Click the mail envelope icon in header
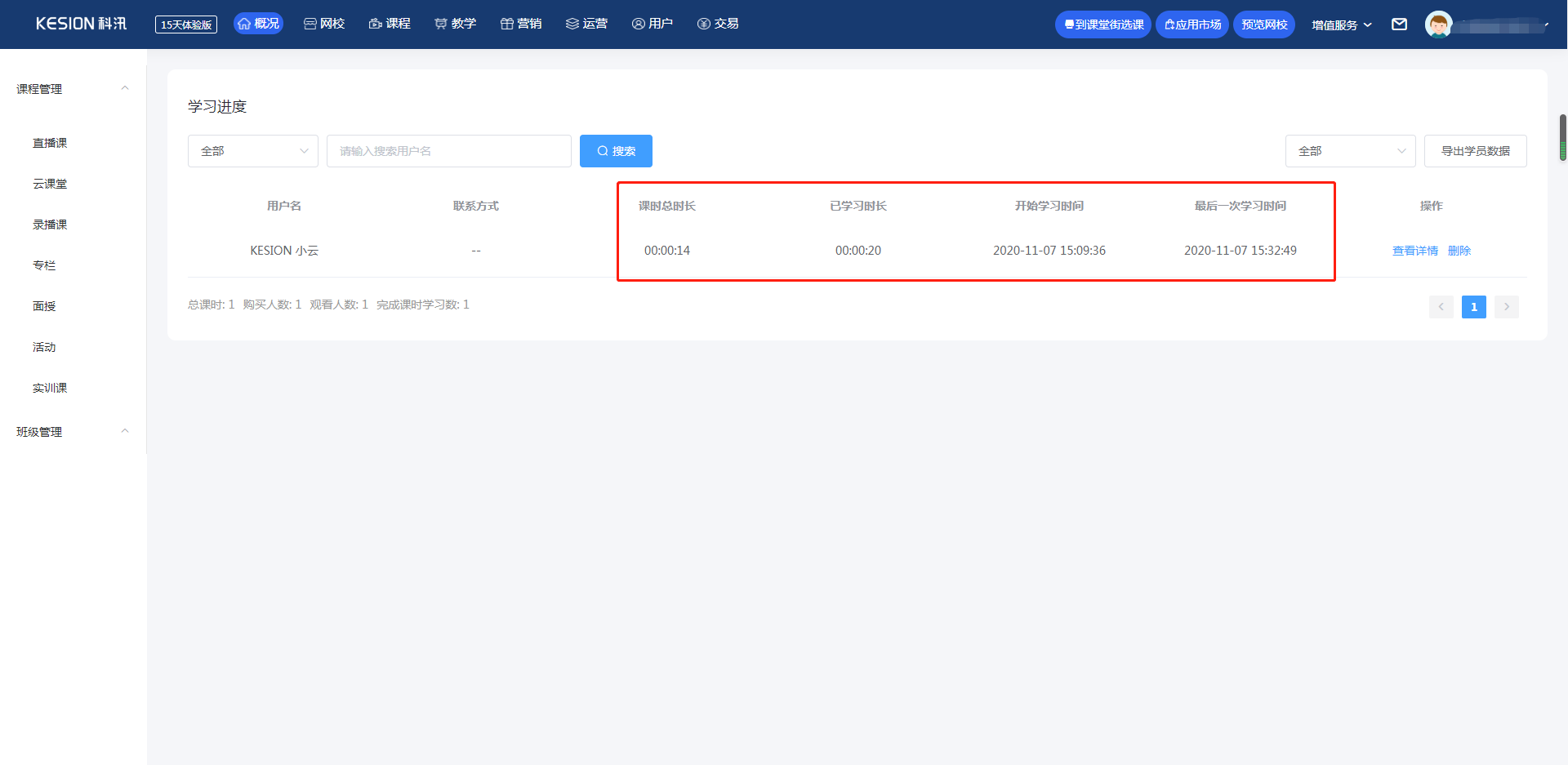This screenshot has width=1568, height=765. 1399,24
